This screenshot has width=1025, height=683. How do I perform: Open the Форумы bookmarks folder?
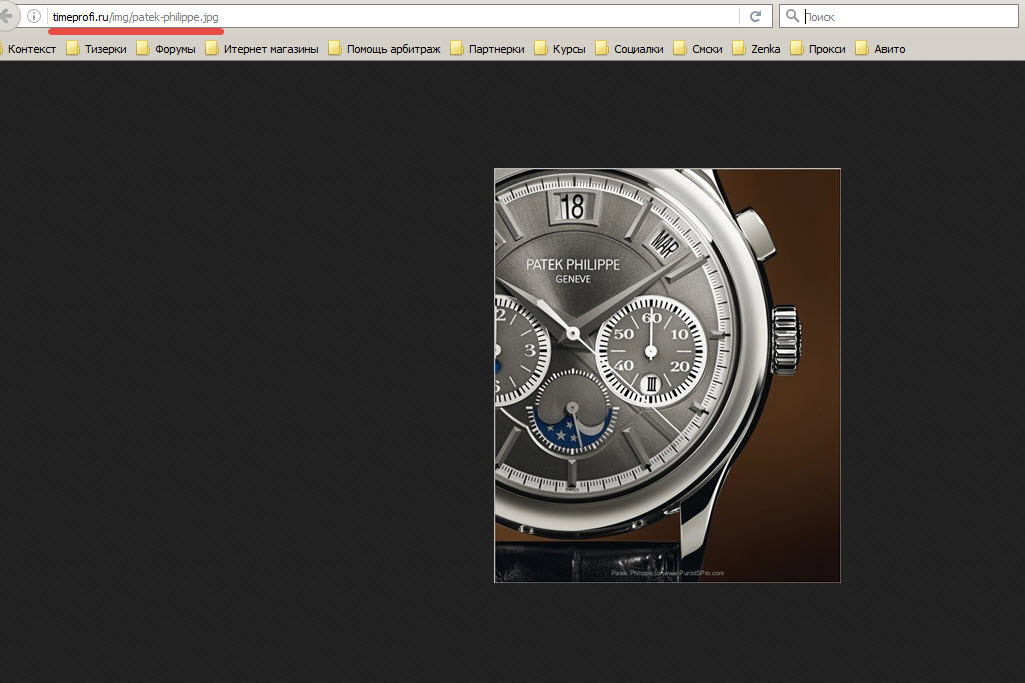coord(166,49)
